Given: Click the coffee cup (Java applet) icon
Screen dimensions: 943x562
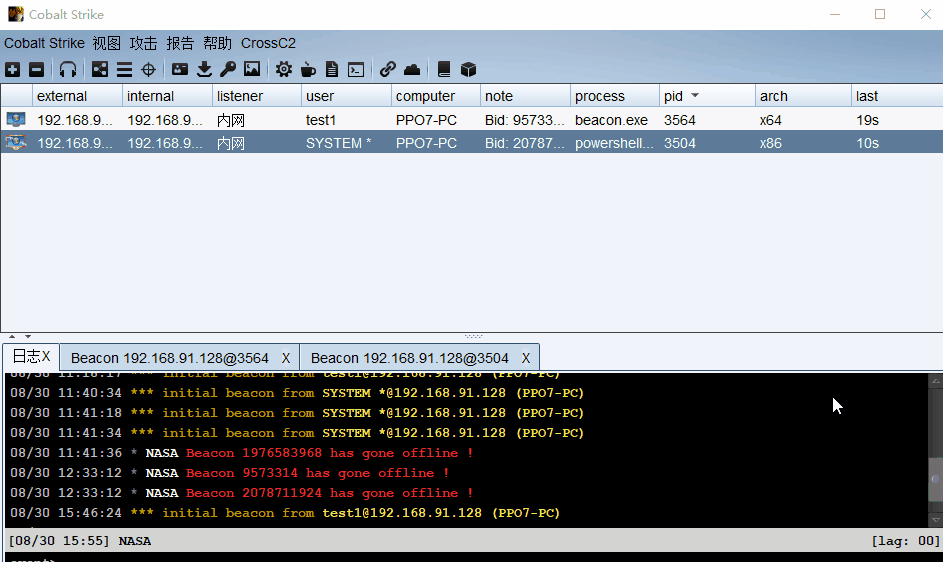Looking at the screenshot, I should [308, 70].
